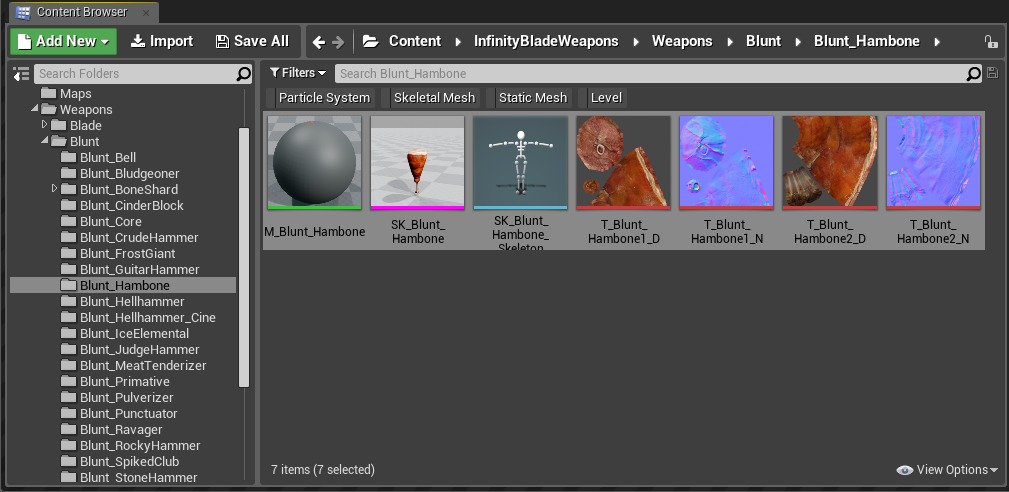Go forward with the right arrow
The width and height of the screenshot is (1009, 492).
[x=338, y=42]
